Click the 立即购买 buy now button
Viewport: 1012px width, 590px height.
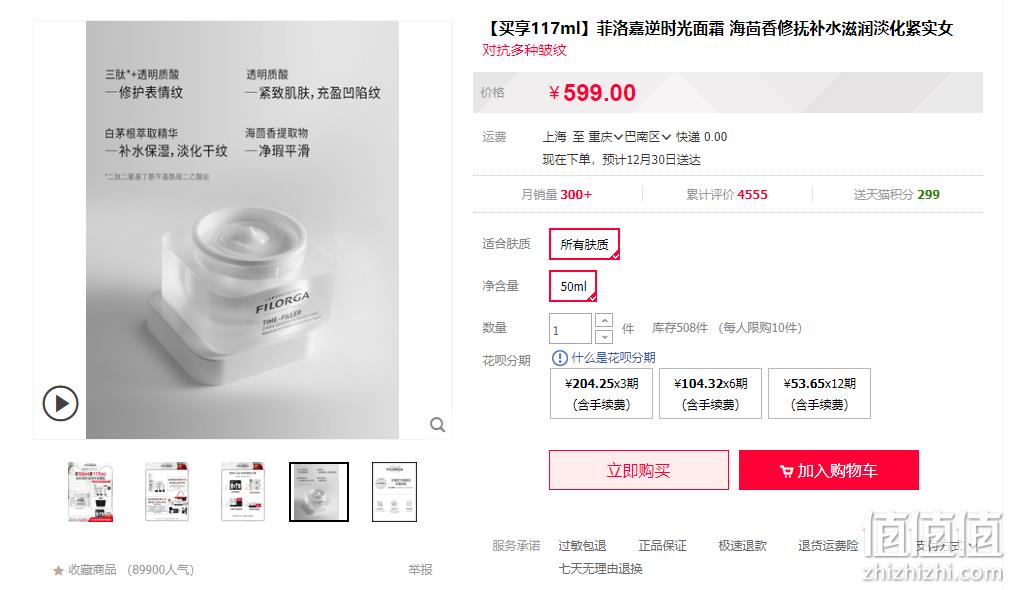(x=639, y=470)
